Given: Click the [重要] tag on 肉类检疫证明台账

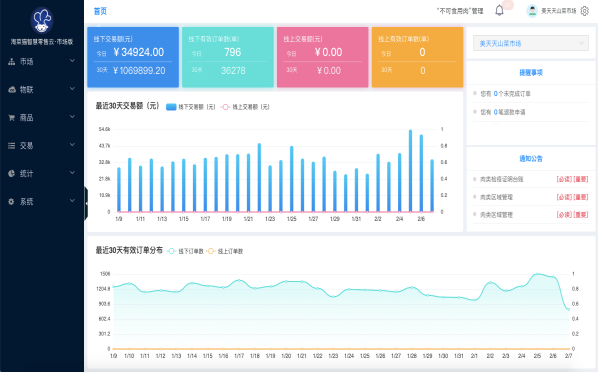Looking at the screenshot, I should tap(581, 179).
